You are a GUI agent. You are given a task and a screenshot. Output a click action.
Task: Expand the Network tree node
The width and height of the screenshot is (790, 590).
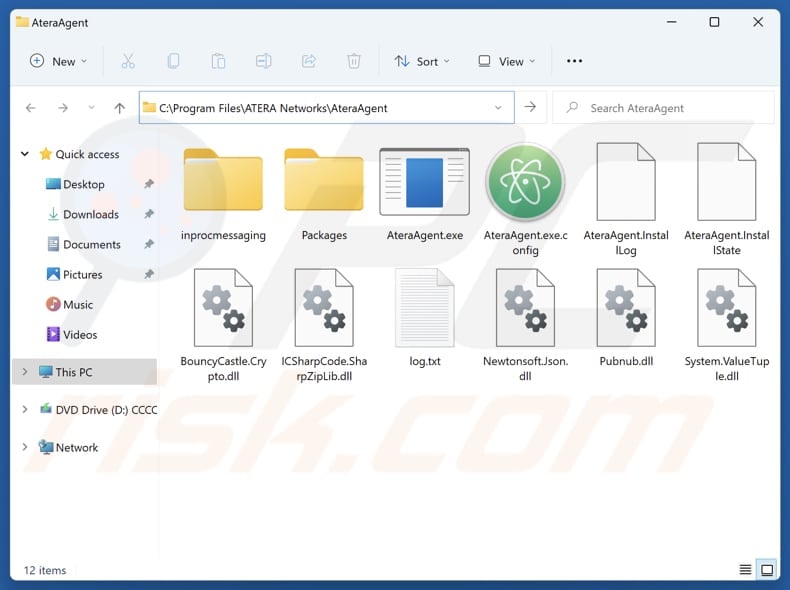pos(24,447)
